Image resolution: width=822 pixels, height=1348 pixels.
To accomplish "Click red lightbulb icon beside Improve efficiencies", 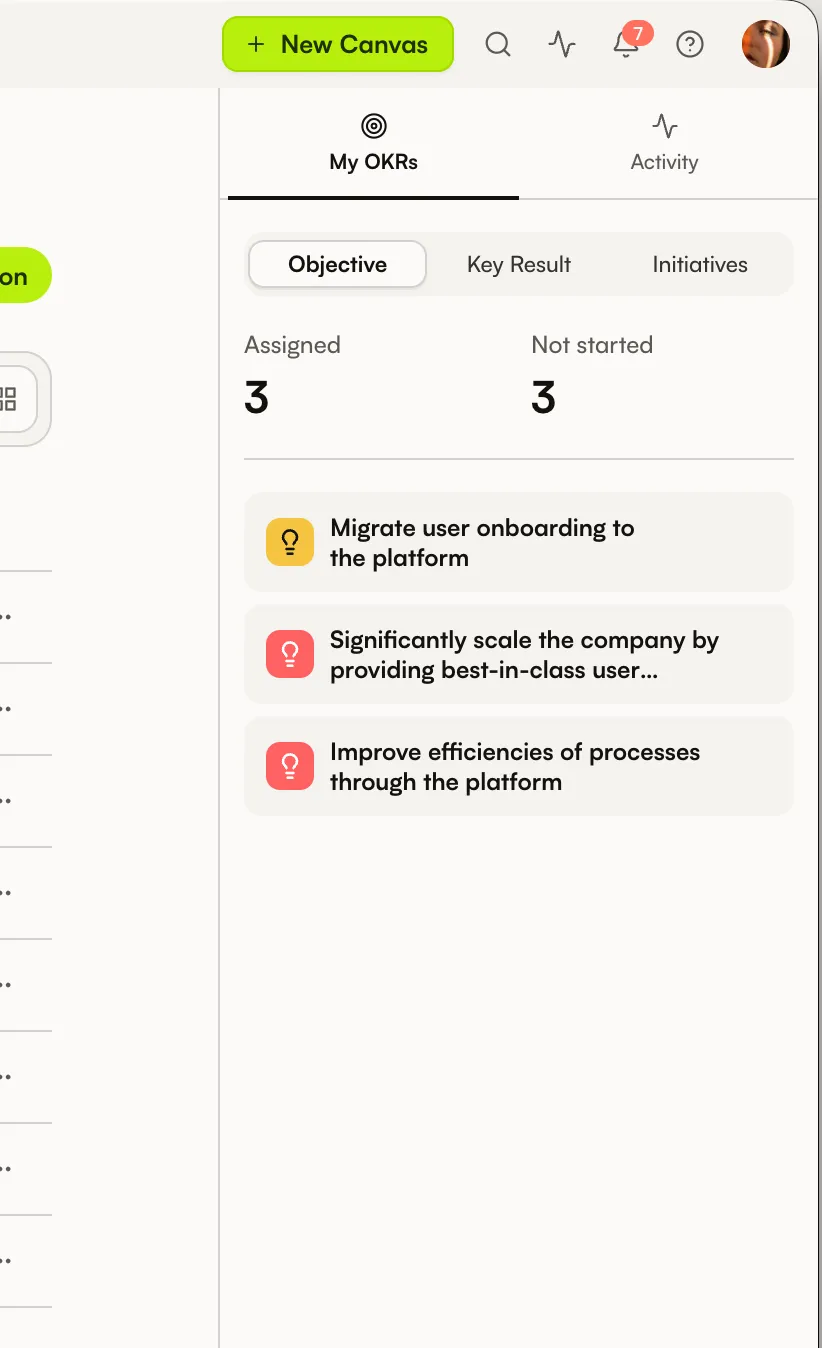I will (290, 766).
